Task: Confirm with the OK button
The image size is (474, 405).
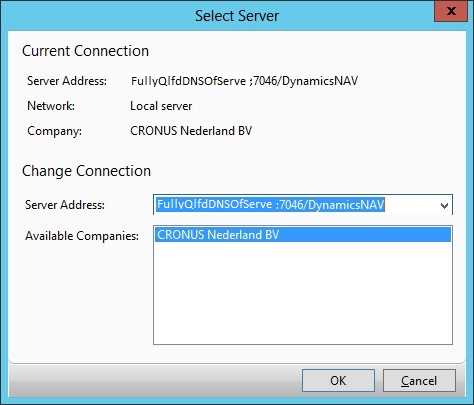Action: tap(338, 380)
